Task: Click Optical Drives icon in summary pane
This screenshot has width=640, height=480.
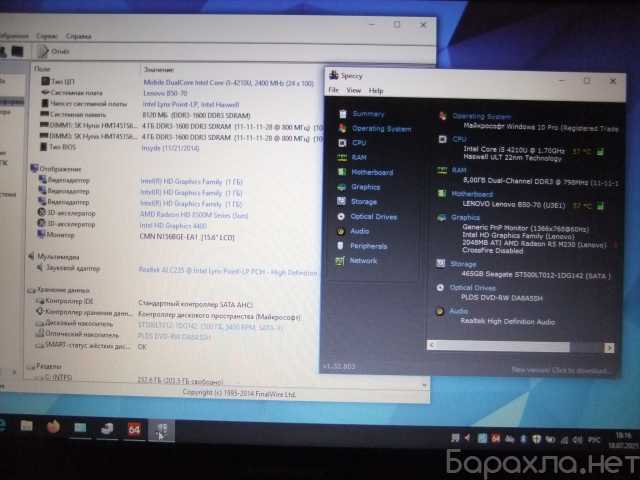Action: pyautogui.click(x=440, y=287)
